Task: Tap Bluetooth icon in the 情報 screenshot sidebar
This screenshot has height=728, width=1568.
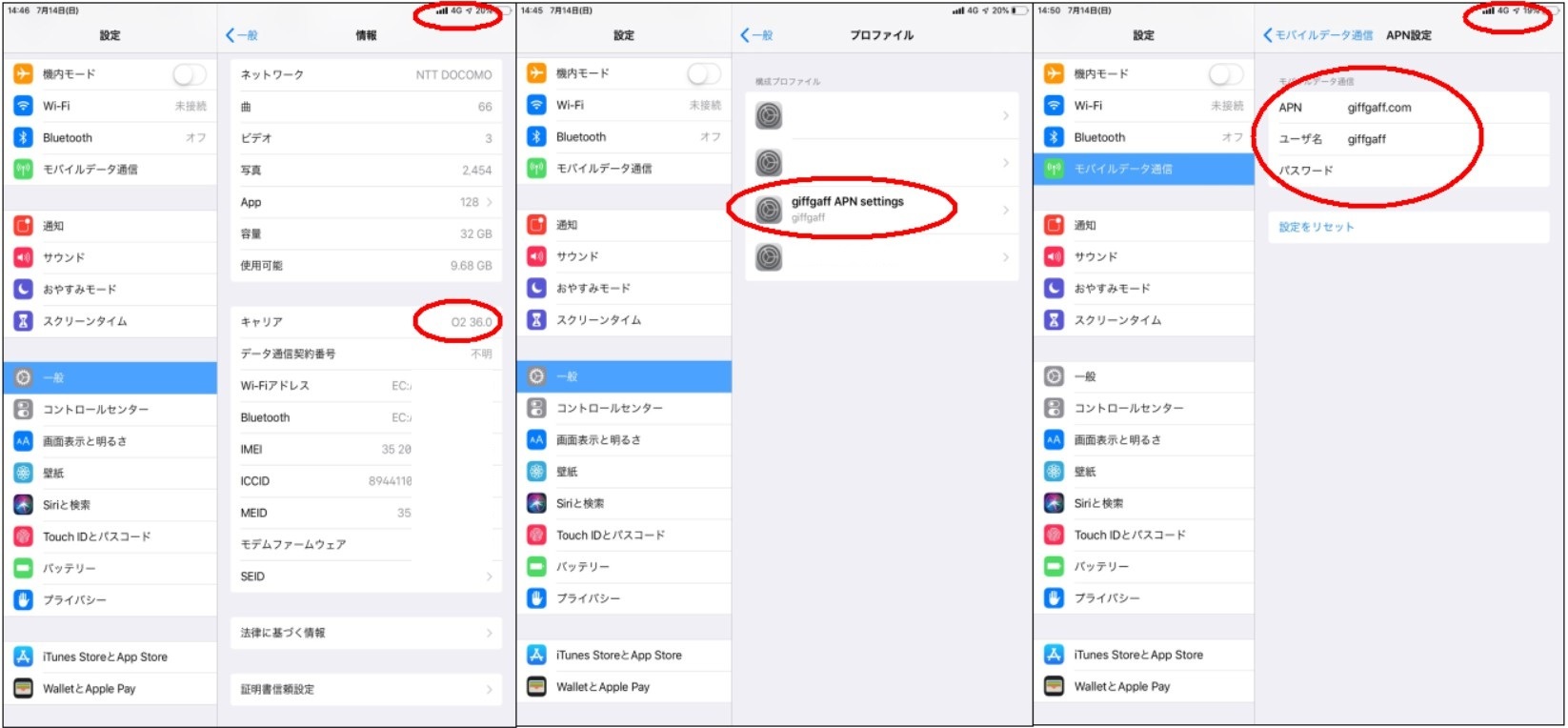Action: pos(23,137)
